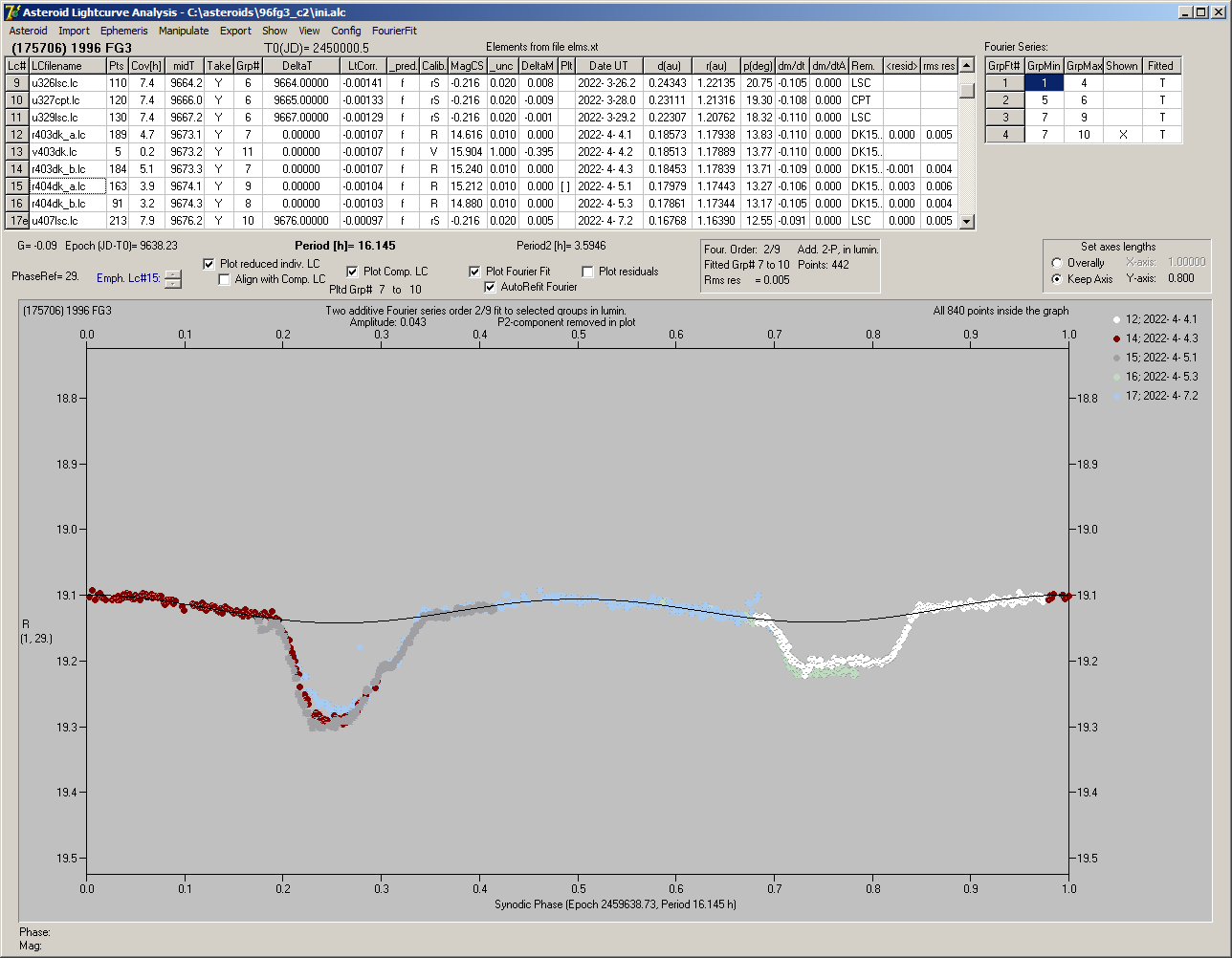The height and width of the screenshot is (958, 1232).
Task: Click the Period [h]= 16.145 label
Action: (344, 246)
